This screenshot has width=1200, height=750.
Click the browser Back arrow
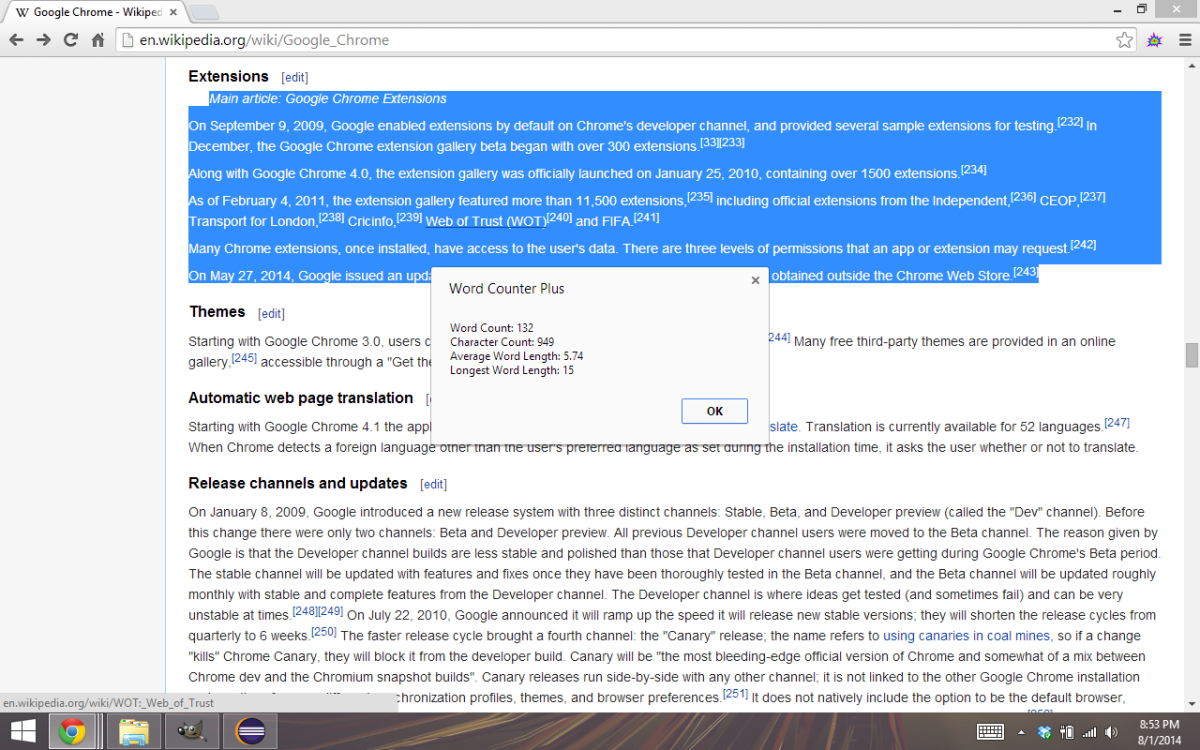pyautogui.click(x=16, y=40)
